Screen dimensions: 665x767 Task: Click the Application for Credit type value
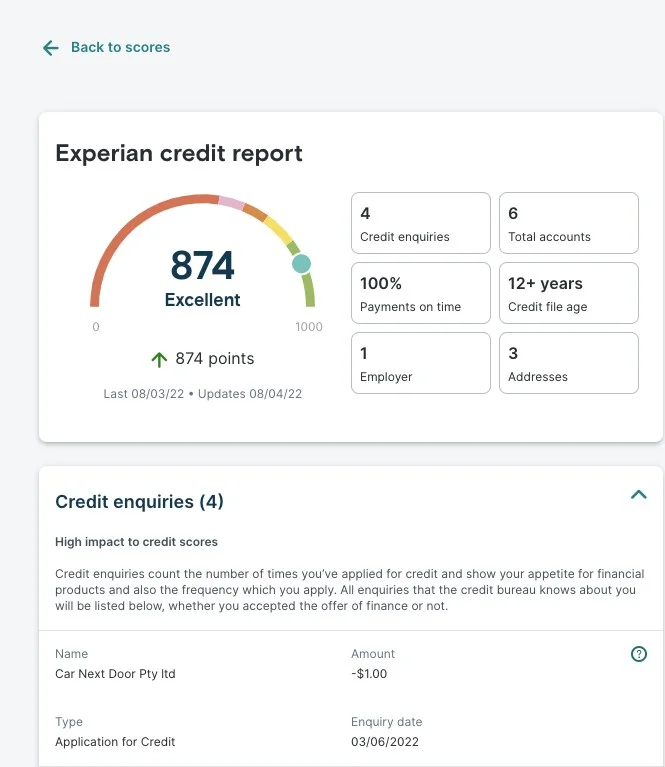[115, 742]
